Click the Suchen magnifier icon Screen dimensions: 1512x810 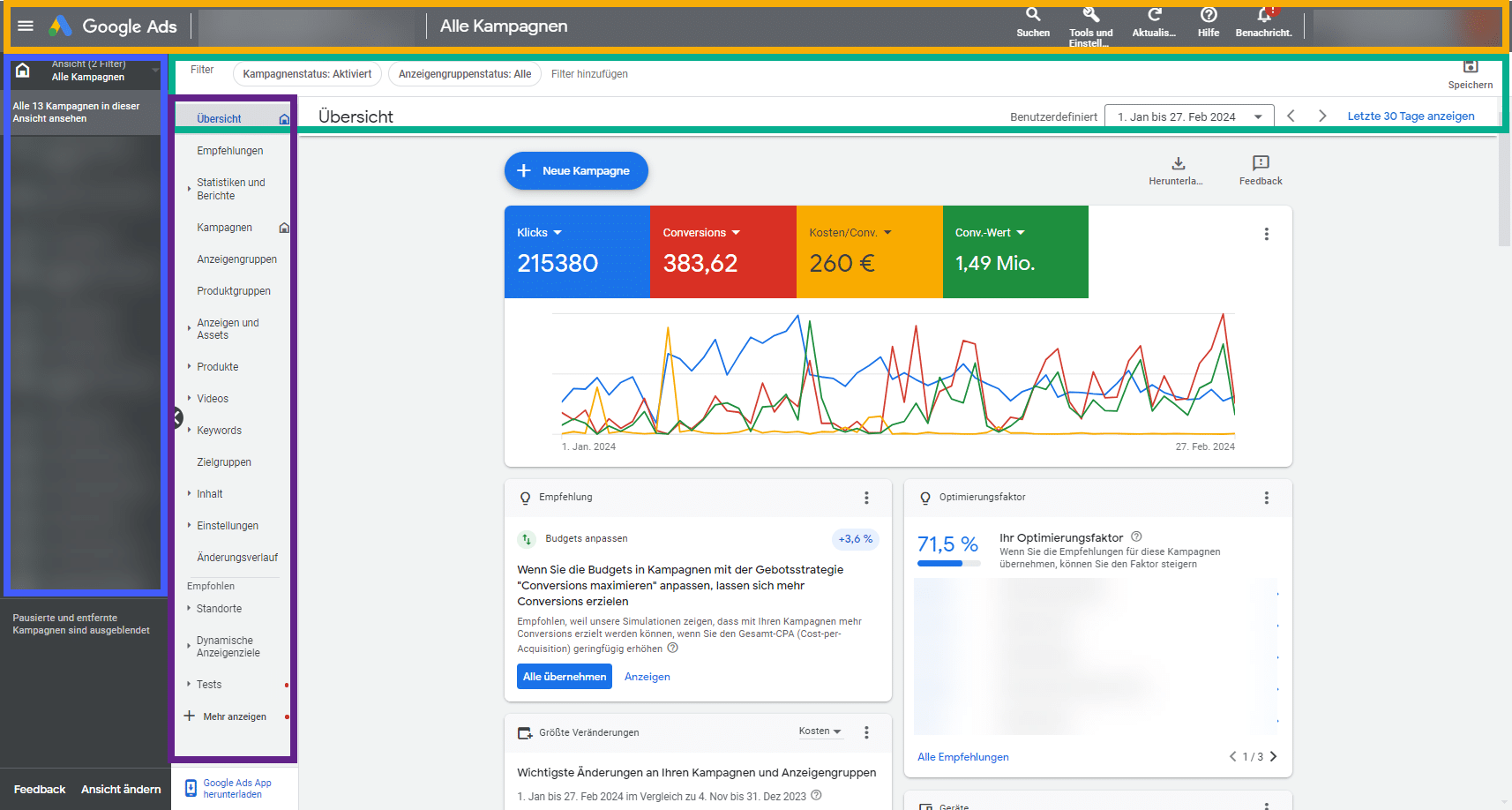coord(1033,14)
